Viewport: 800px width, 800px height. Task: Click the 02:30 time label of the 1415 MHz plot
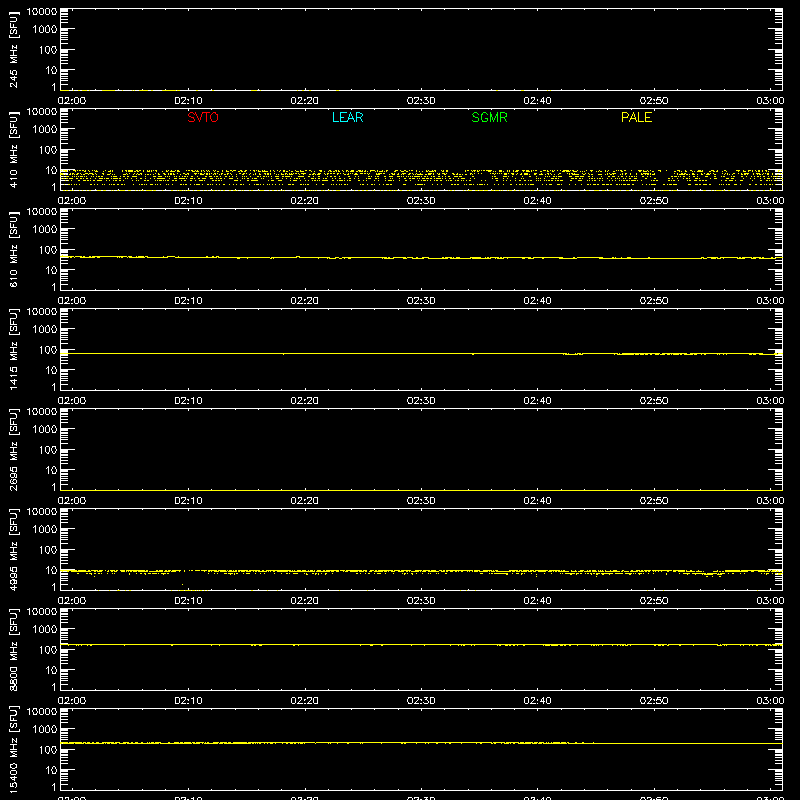(421, 401)
